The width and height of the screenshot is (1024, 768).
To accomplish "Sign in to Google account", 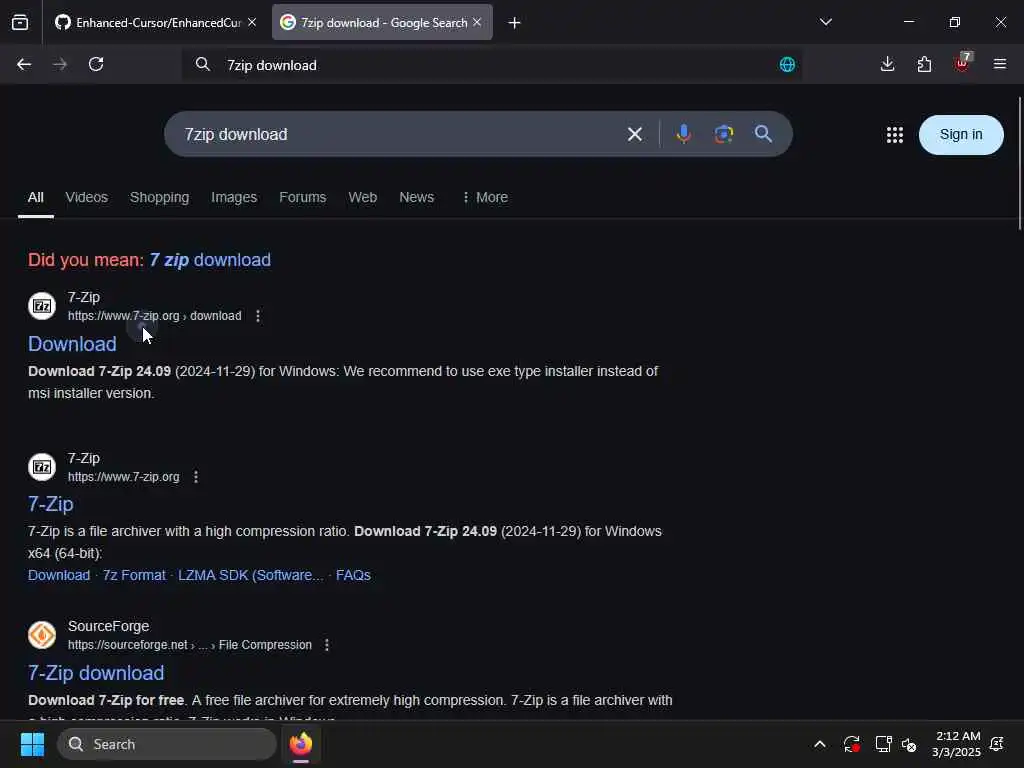I will tap(961, 135).
